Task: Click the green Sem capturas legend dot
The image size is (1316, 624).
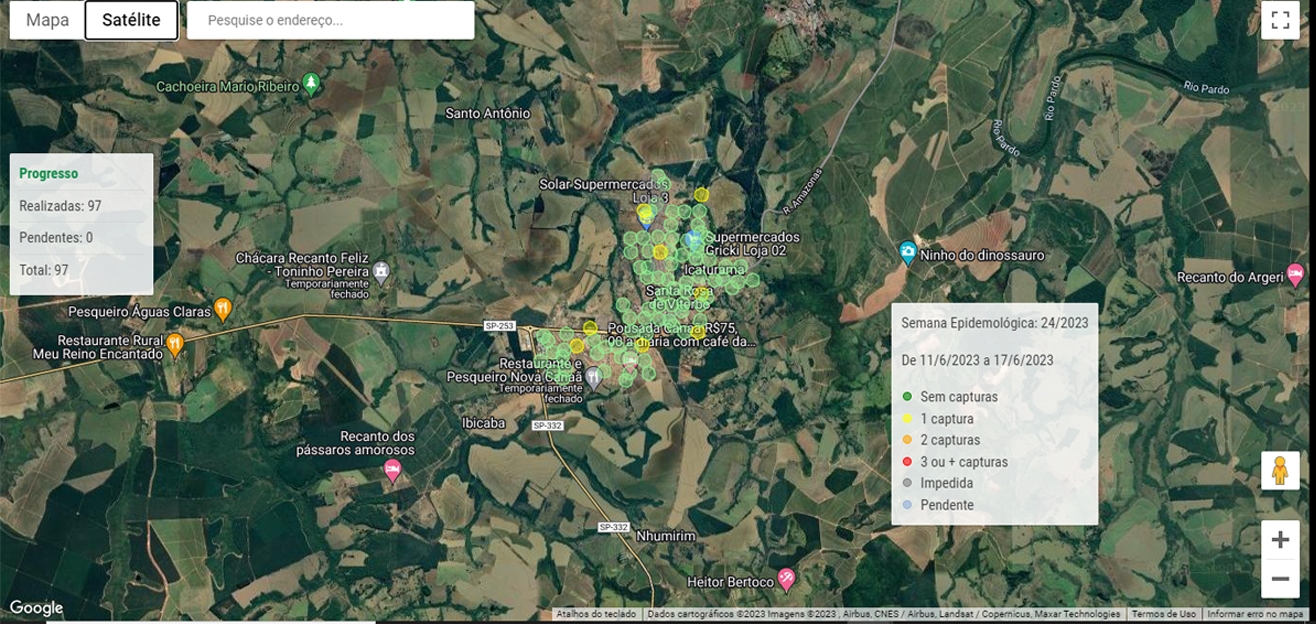Action: (x=907, y=397)
